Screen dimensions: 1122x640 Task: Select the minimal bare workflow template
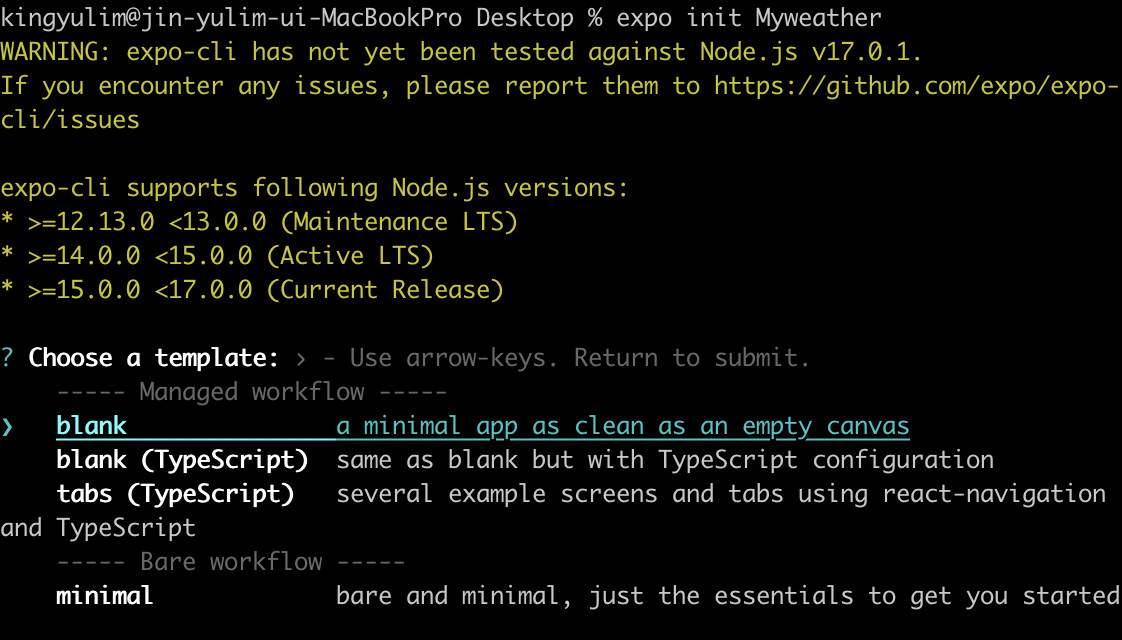[103, 595]
